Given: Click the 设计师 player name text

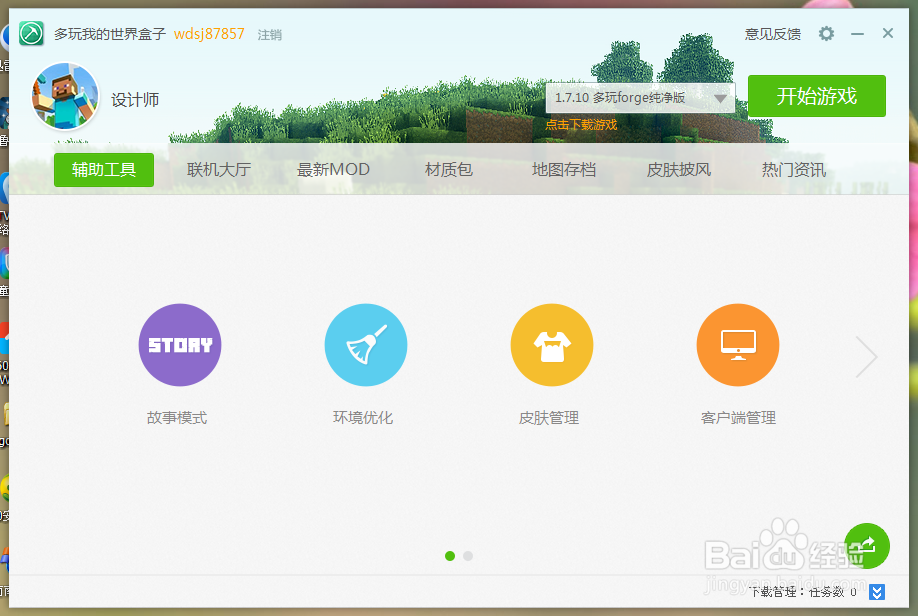Looking at the screenshot, I should [x=135, y=100].
